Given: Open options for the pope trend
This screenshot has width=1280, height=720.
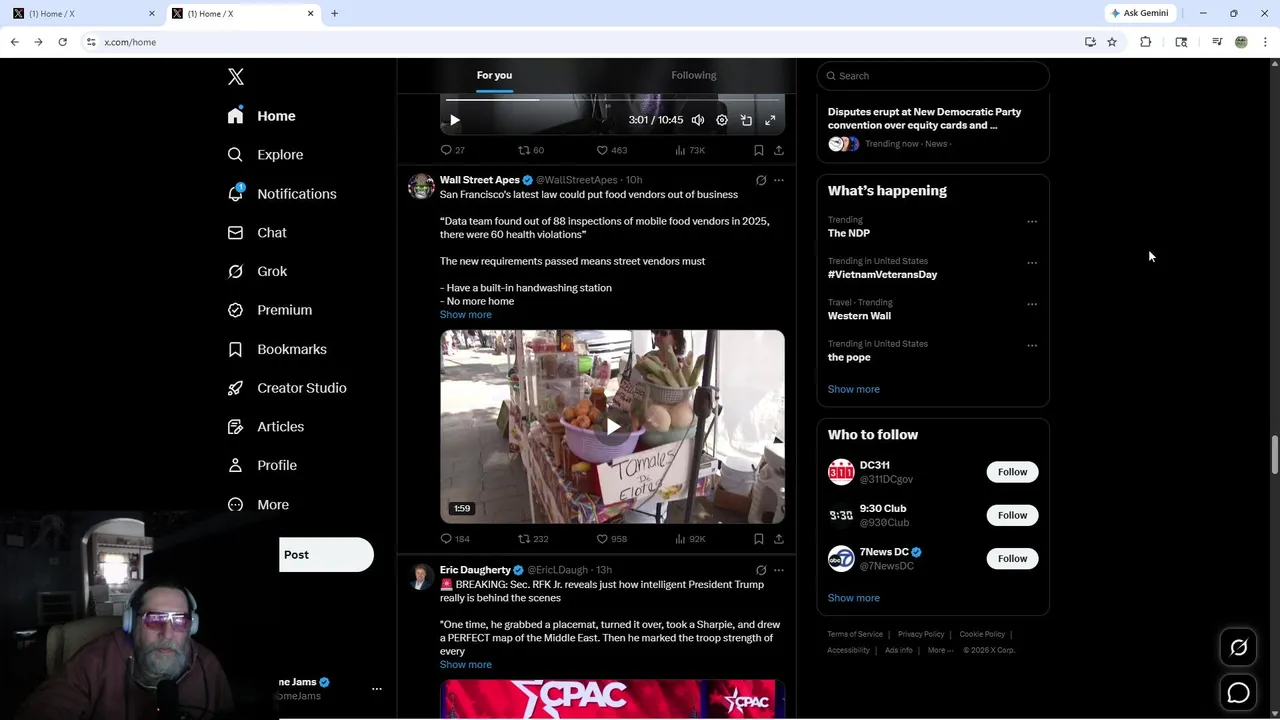Looking at the screenshot, I should click(x=1032, y=346).
